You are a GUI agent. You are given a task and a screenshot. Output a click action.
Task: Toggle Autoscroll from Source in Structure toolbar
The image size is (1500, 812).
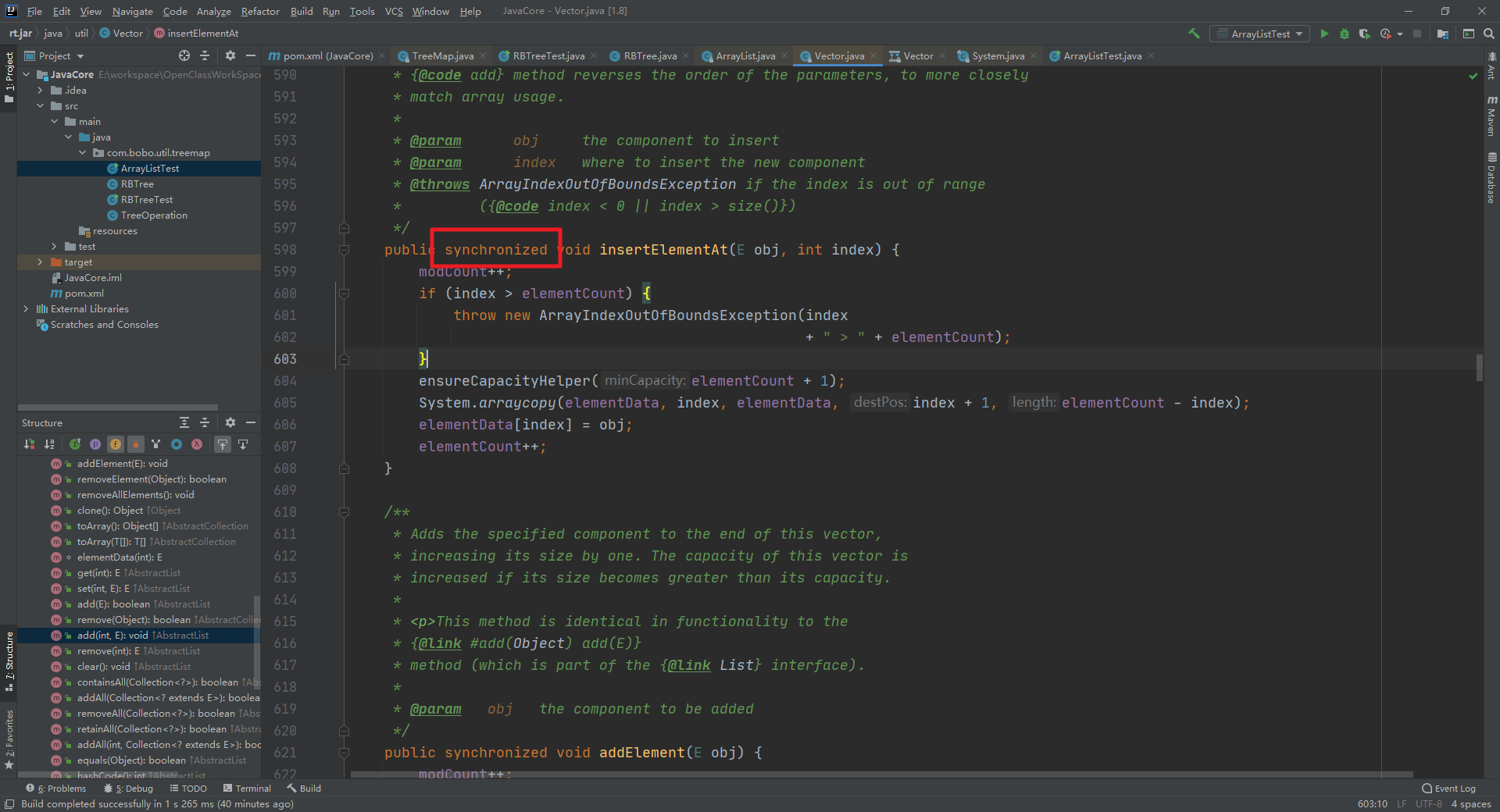click(x=243, y=444)
